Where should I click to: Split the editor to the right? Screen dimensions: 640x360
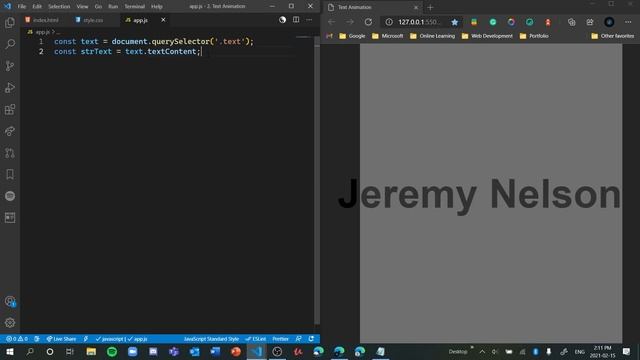pyautogui.click(x=296, y=20)
